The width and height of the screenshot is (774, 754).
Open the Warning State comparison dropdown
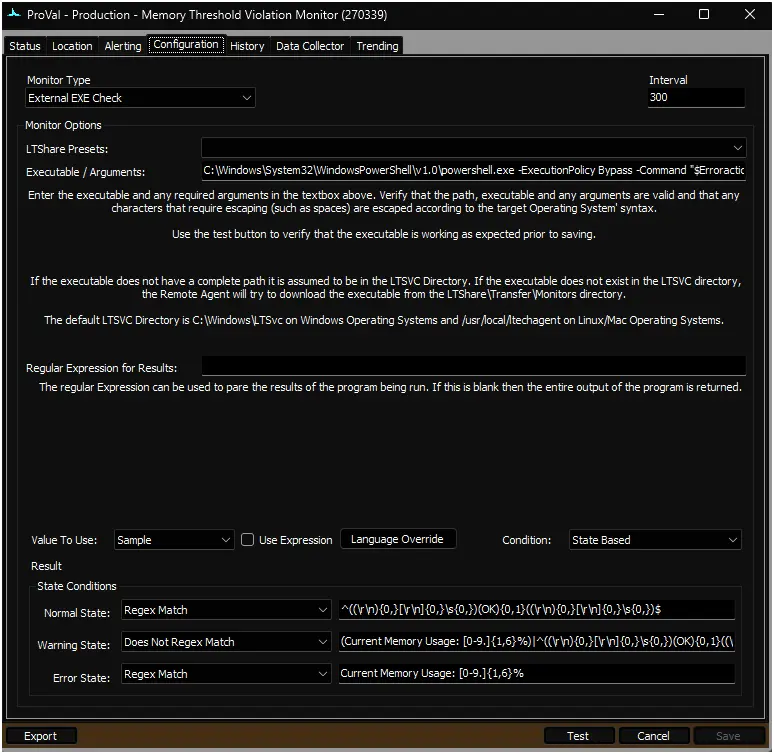tap(226, 642)
